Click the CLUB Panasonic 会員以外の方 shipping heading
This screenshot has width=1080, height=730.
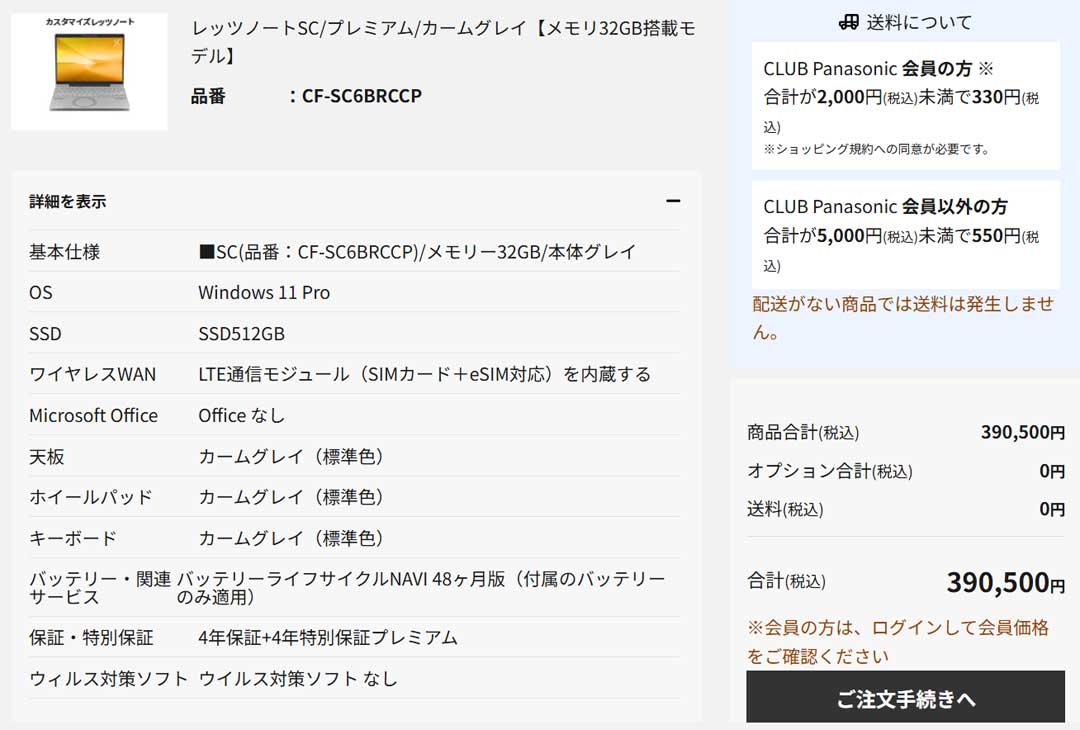tap(885, 207)
